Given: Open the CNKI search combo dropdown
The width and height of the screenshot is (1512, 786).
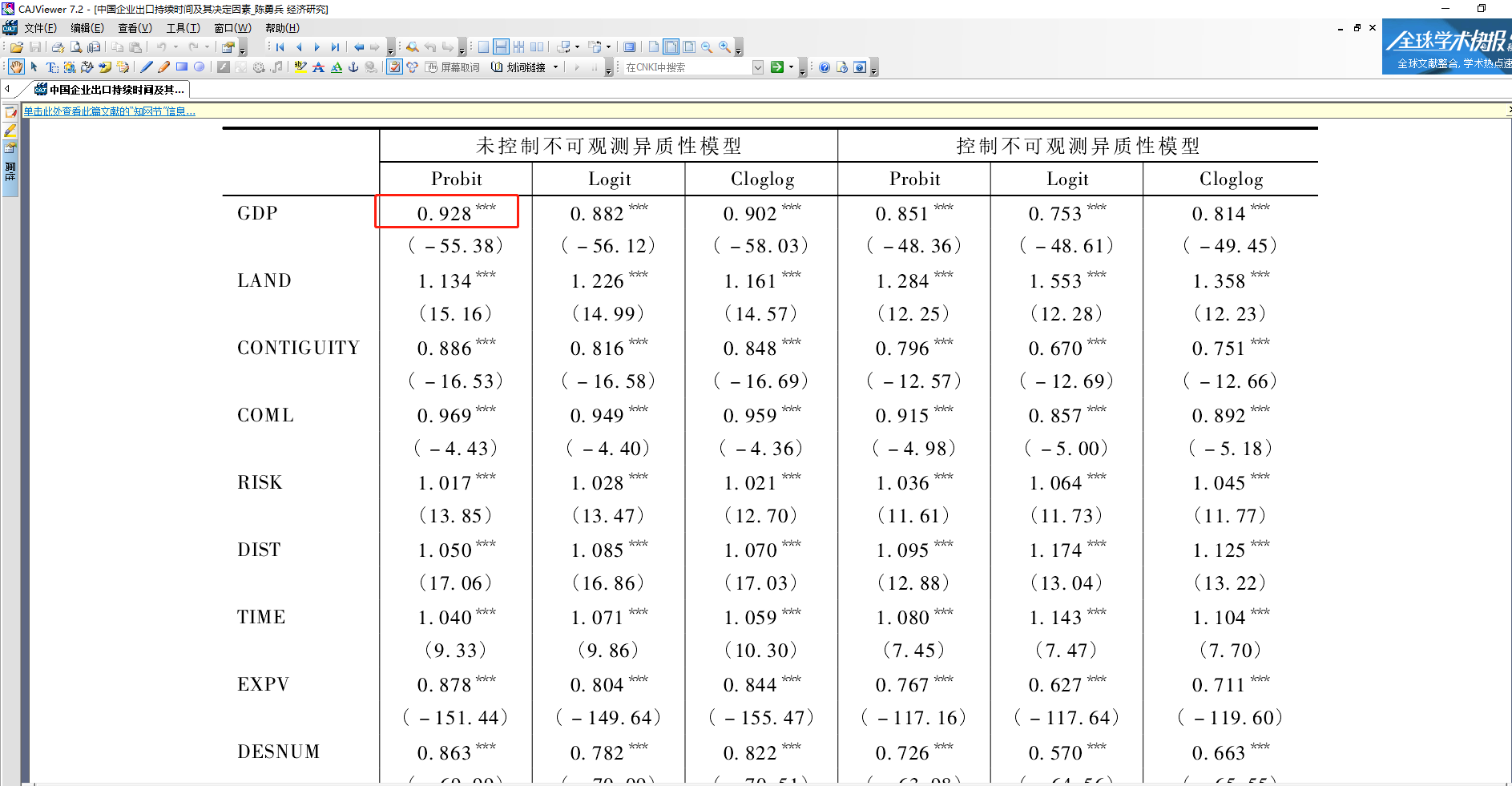Looking at the screenshot, I should coord(758,67).
